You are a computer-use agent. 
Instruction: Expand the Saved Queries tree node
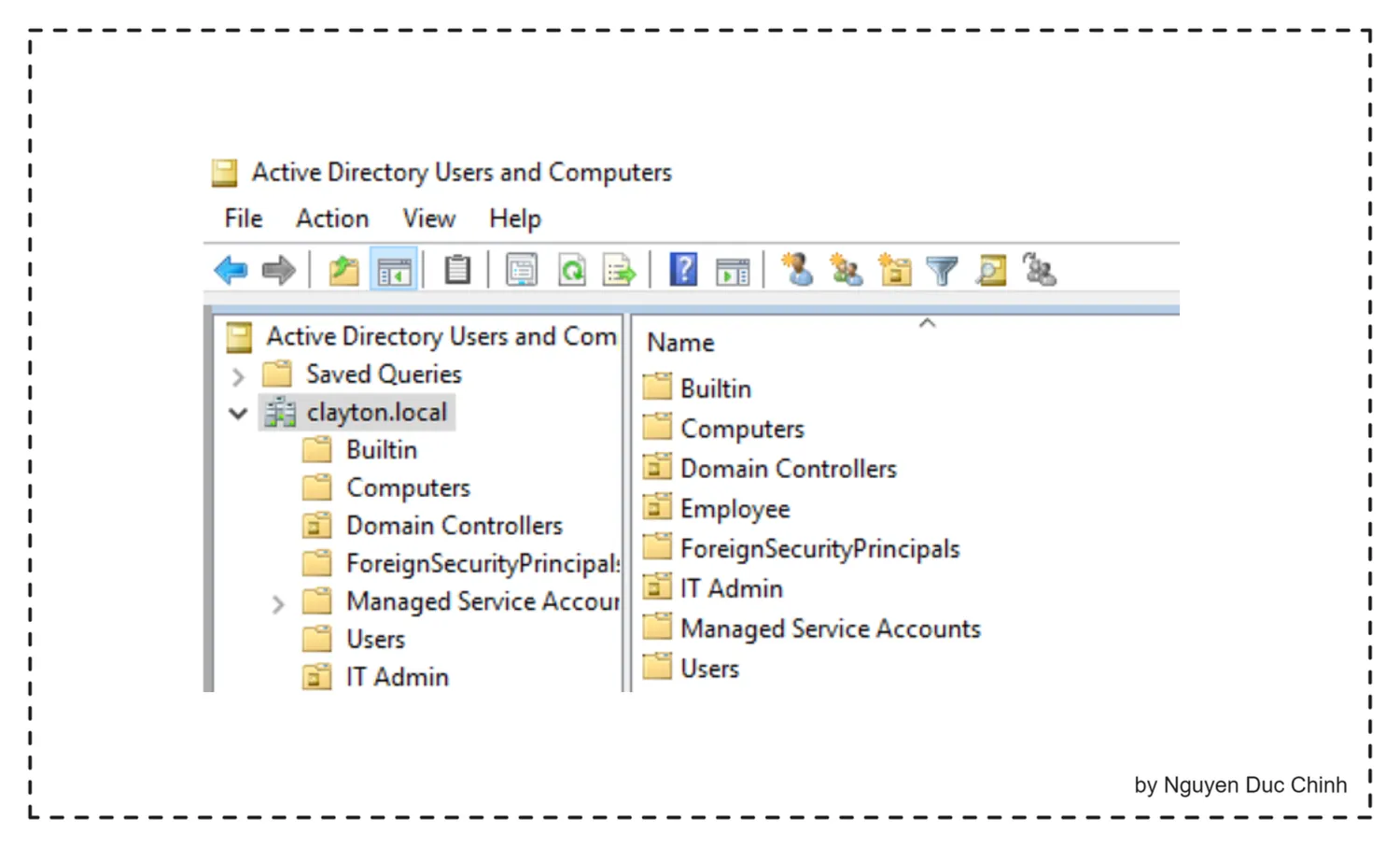tap(238, 376)
